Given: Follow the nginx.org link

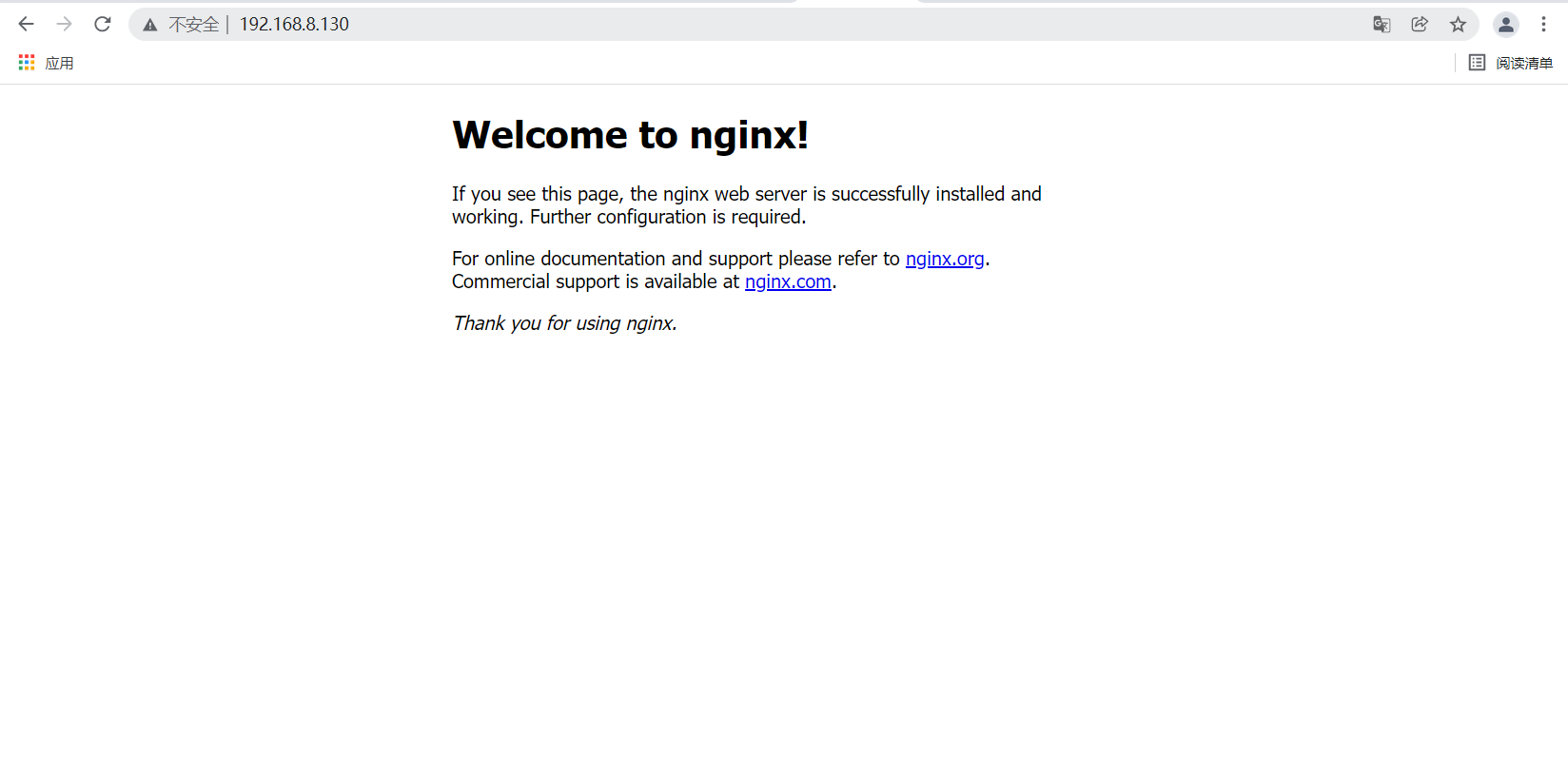Looking at the screenshot, I should pyautogui.click(x=944, y=259).
